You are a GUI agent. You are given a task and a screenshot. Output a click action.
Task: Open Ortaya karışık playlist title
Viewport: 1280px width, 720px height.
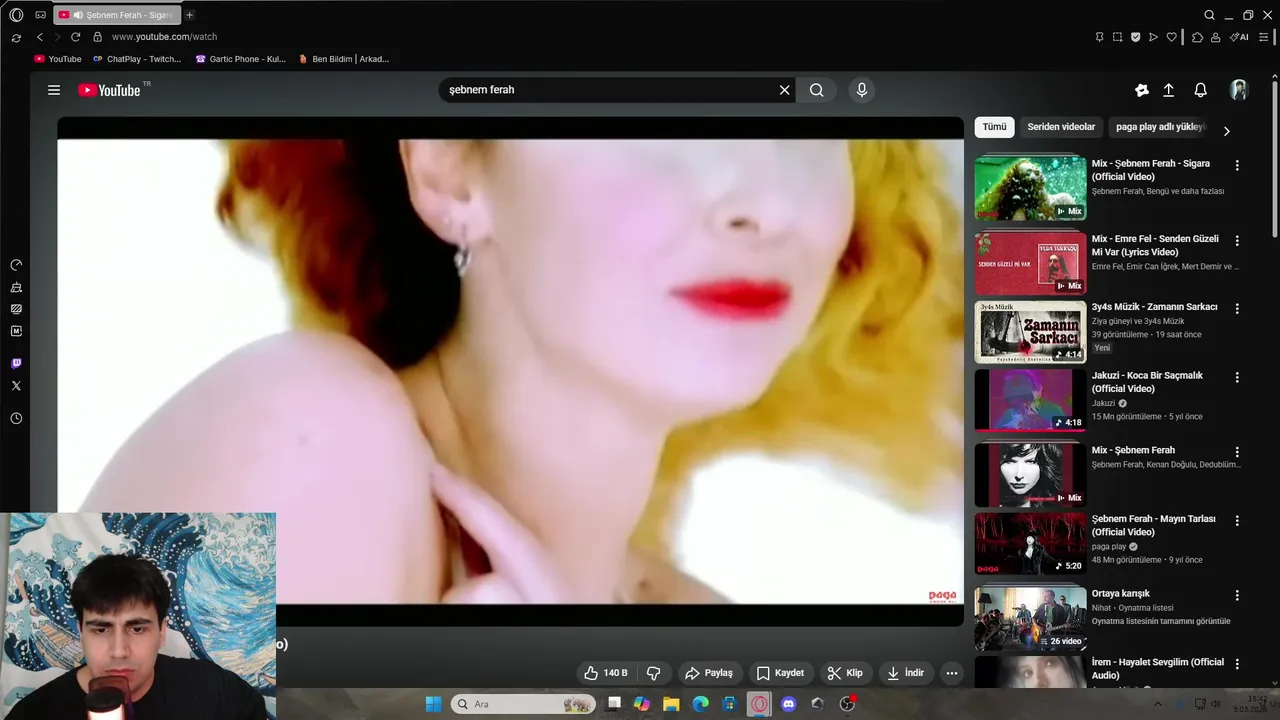[1120, 593]
